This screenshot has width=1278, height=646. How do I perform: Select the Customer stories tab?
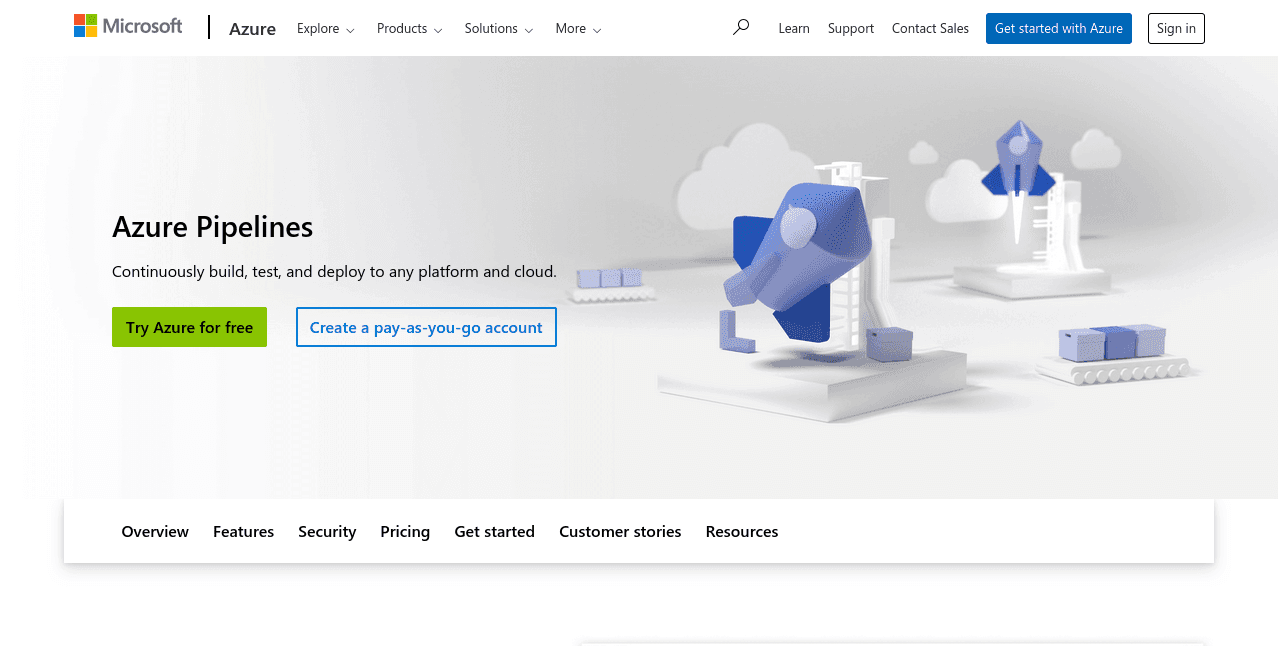620,532
